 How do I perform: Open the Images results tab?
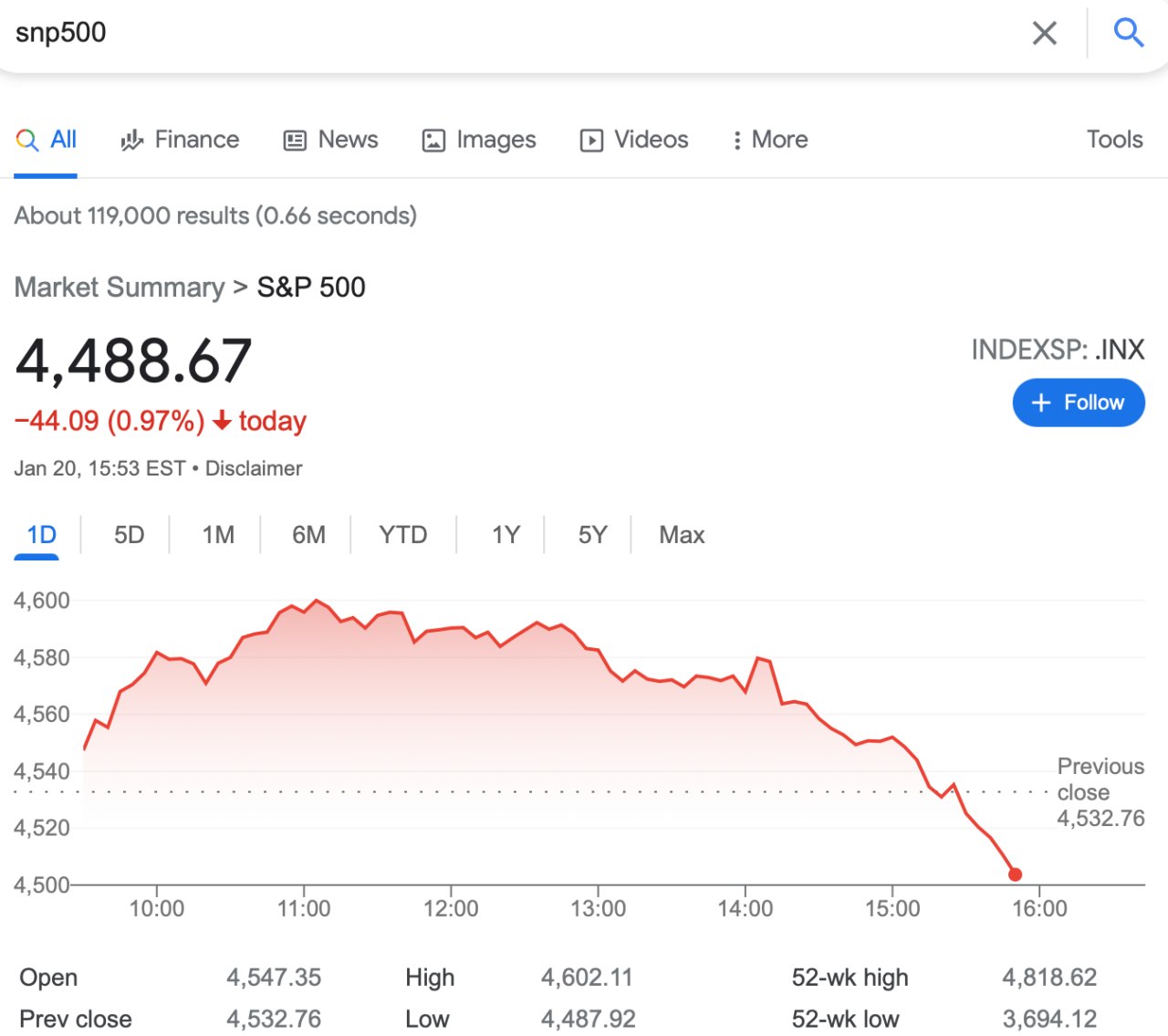(479, 140)
